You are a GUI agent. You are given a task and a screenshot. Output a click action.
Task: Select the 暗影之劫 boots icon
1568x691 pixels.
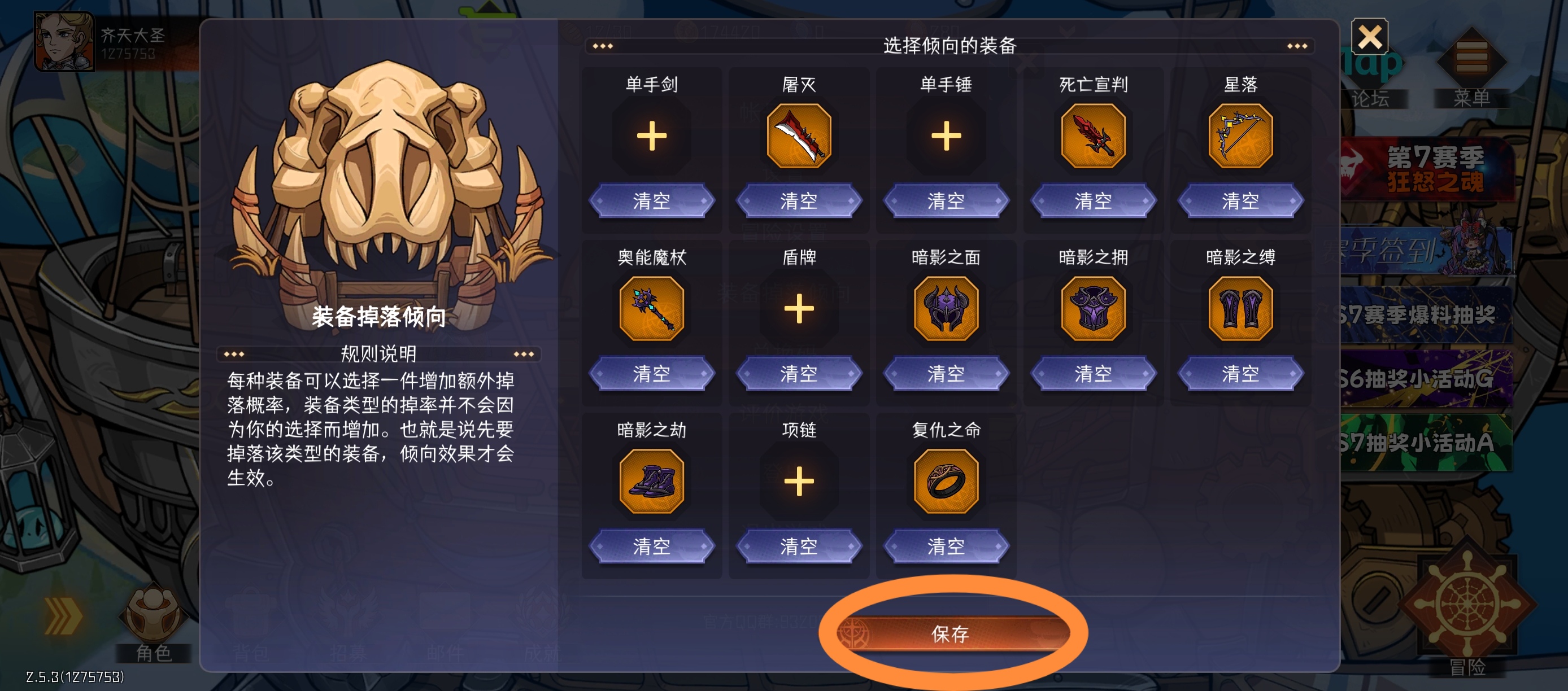pos(651,481)
